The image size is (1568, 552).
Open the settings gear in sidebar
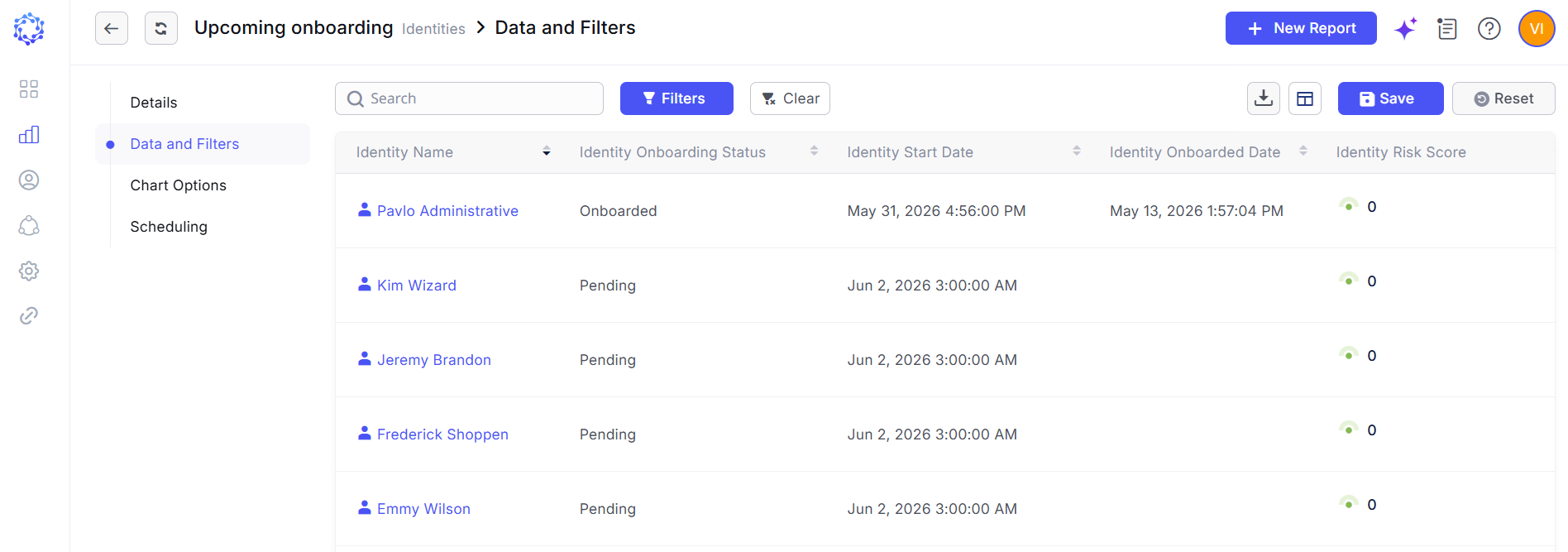[29, 271]
